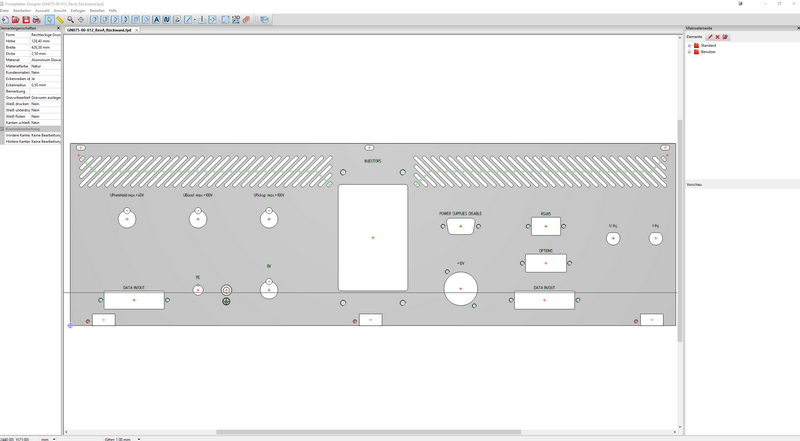Viewport: 800px width, 441px height.
Task: Click the 3D toolbar icon
Action: pos(236,19)
